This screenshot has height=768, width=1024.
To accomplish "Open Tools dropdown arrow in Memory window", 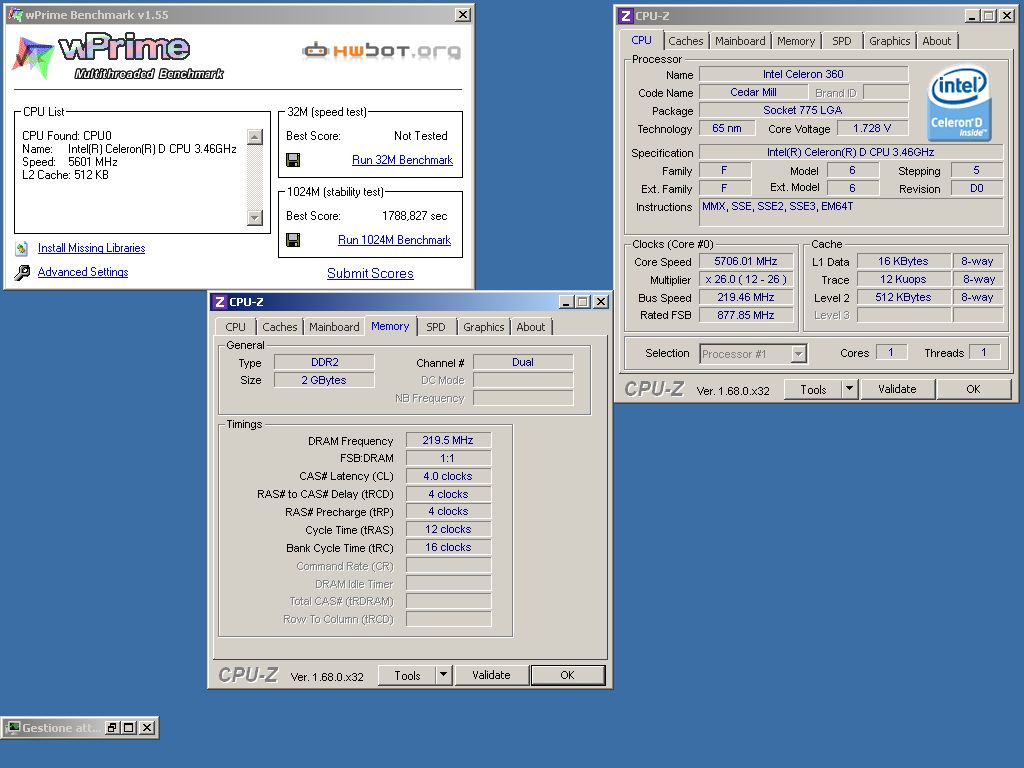I will click(443, 675).
